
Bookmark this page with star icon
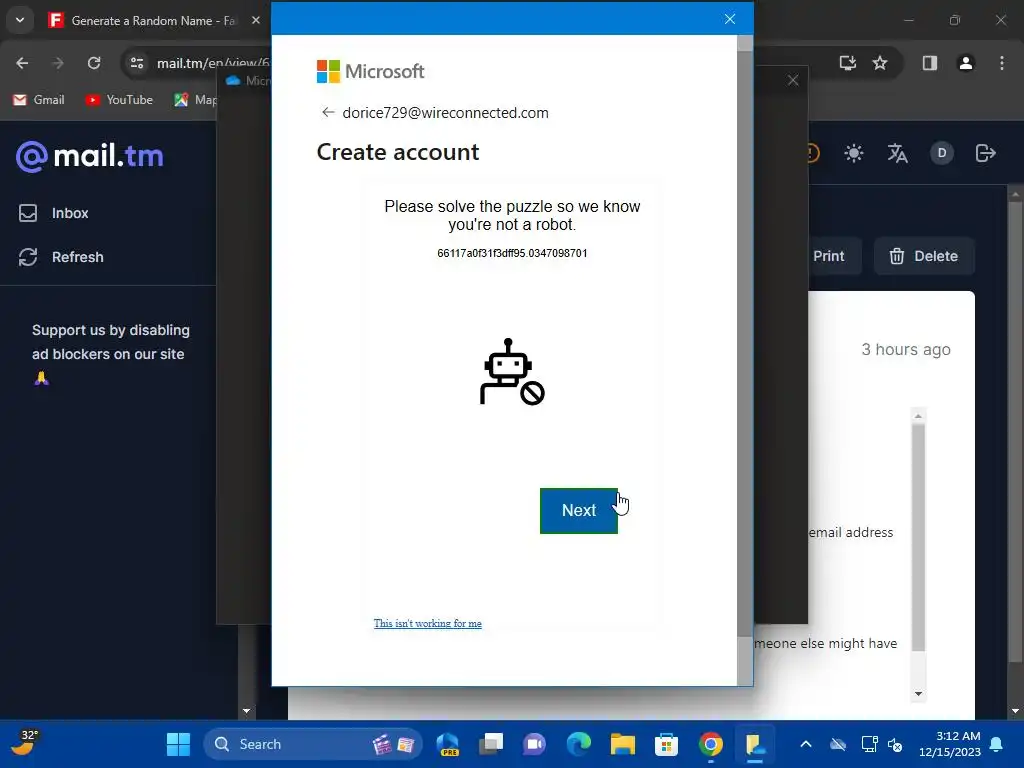coord(880,63)
